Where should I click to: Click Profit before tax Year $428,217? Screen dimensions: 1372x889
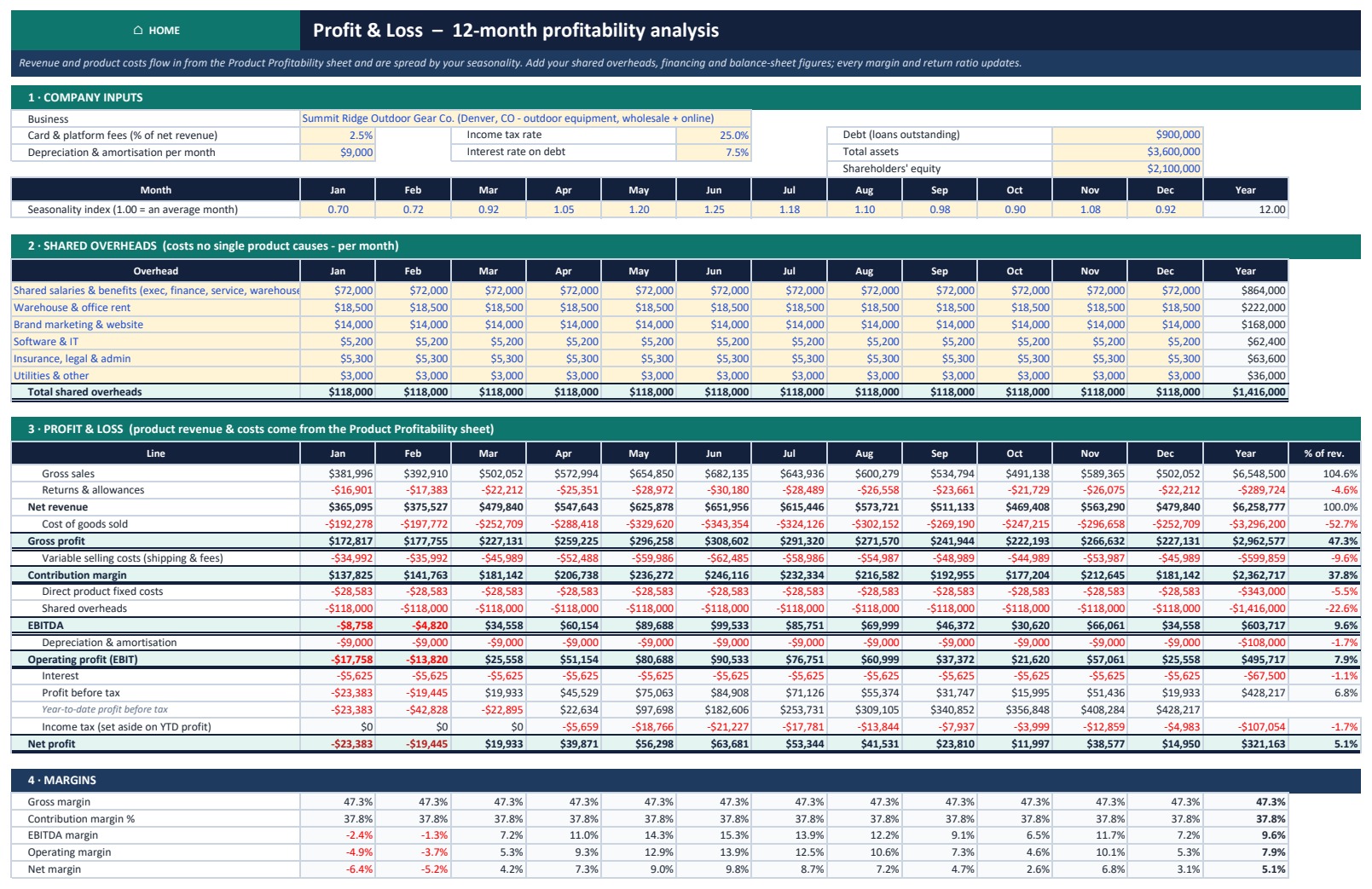pyautogui.click(x=1246, y=693)
